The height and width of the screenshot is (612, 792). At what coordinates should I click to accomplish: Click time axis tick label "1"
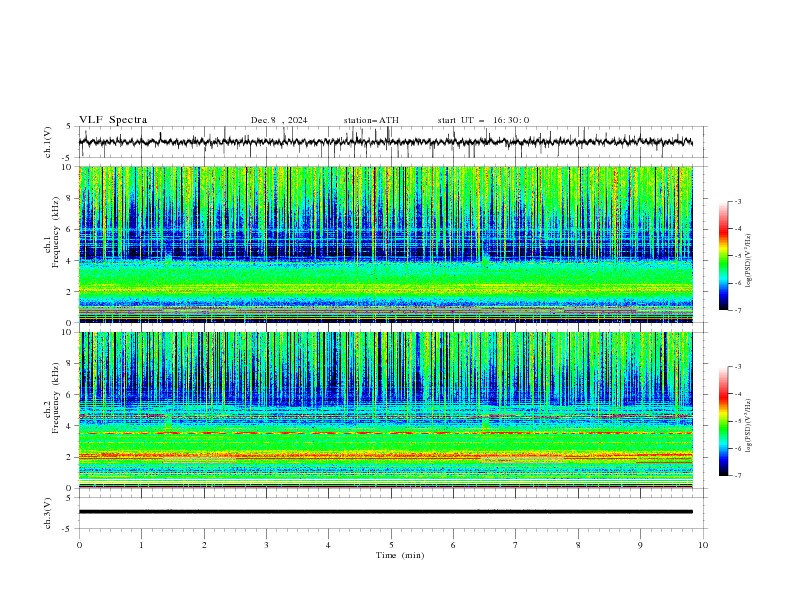[x=141, y=545]
